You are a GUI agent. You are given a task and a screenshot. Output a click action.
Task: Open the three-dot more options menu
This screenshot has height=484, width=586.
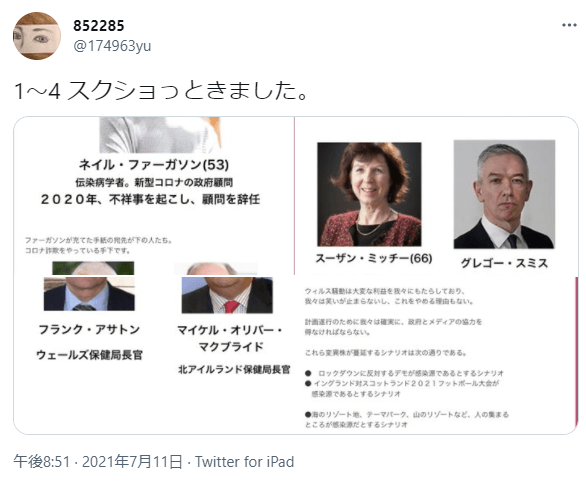tap(569, 25)
